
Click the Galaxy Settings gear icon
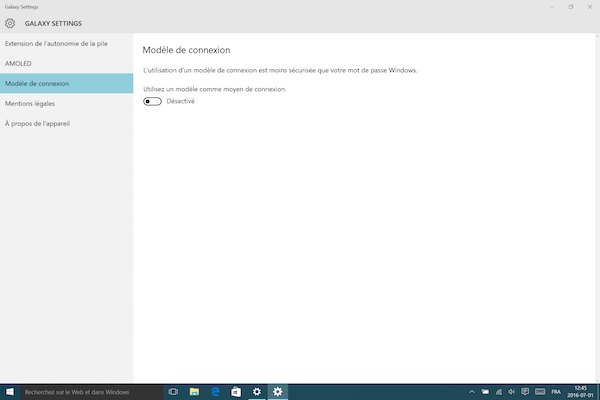click(x=10, y=23)
